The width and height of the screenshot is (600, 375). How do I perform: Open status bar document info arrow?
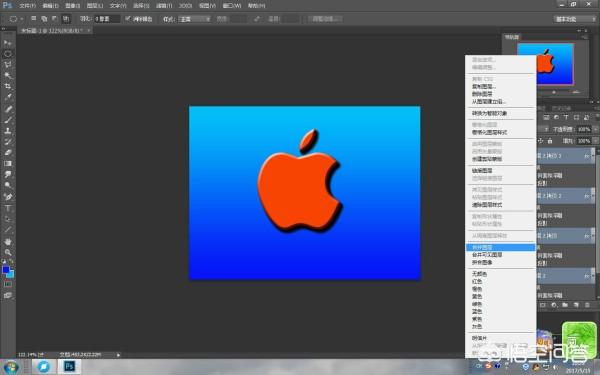click(118, 355)
